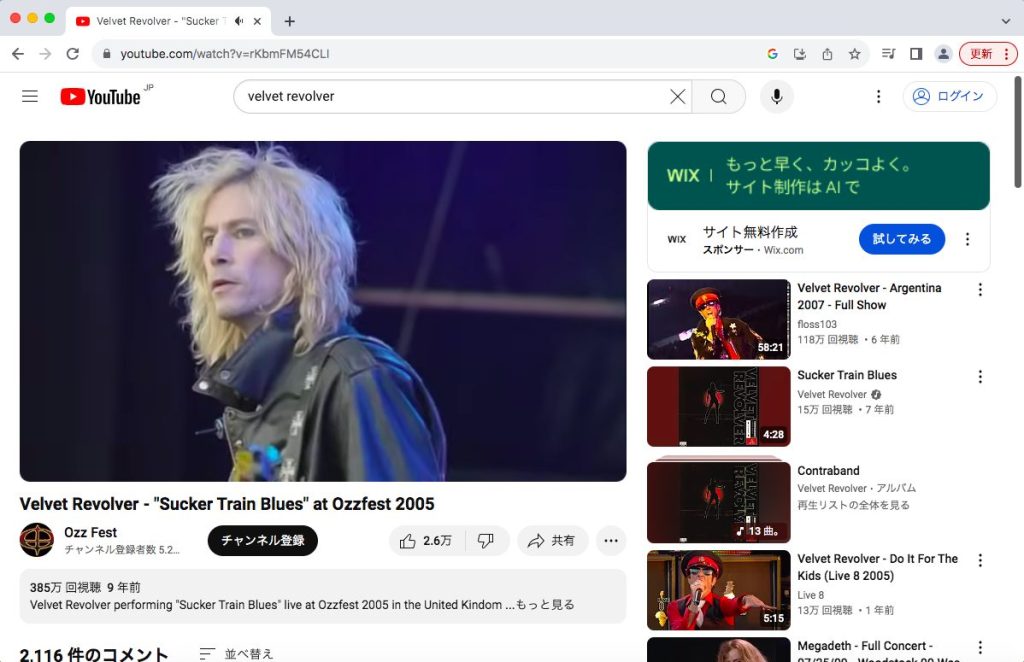The image size is (1024, 662).
Task: Open sort comments 並べ替え dropdown
Action: coord(236,654)
